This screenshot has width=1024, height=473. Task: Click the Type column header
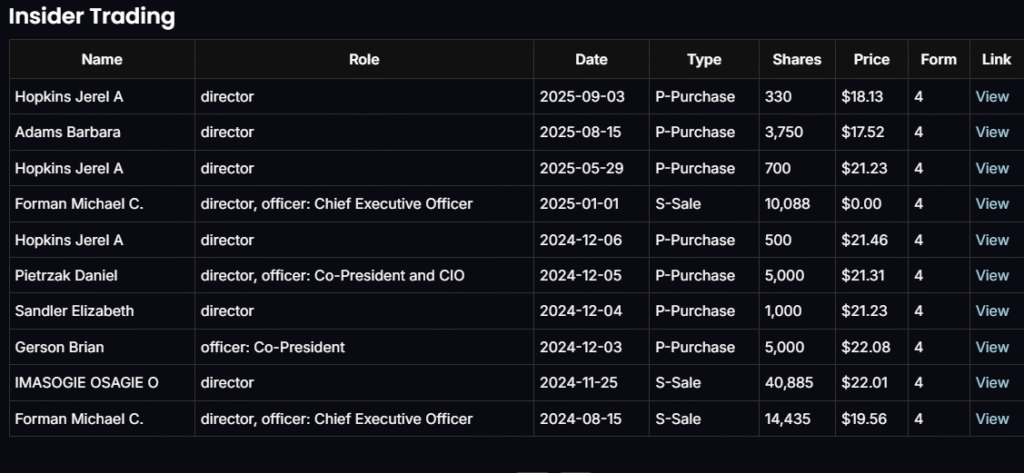[x=704, y=60]
